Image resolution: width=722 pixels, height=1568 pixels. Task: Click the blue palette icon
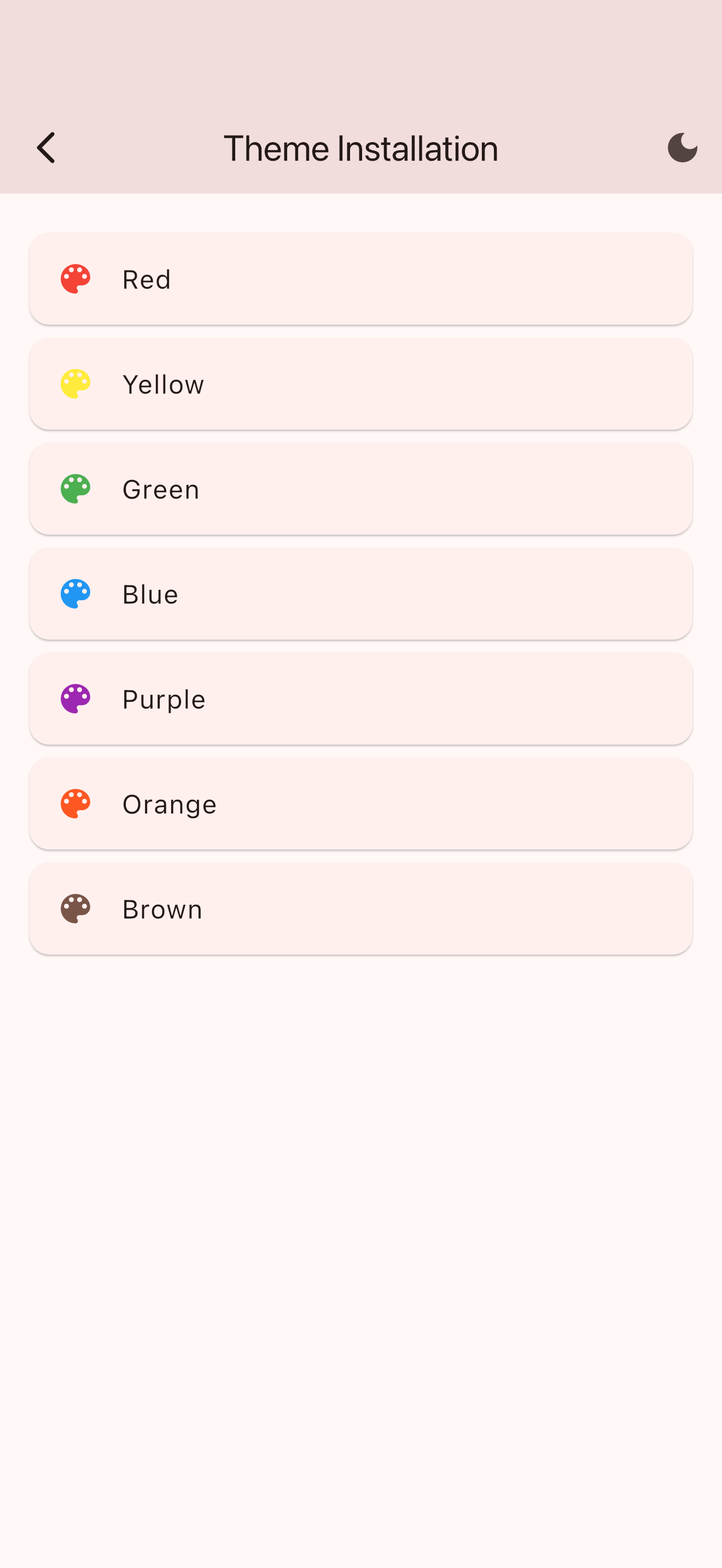(x=75, y=594)
